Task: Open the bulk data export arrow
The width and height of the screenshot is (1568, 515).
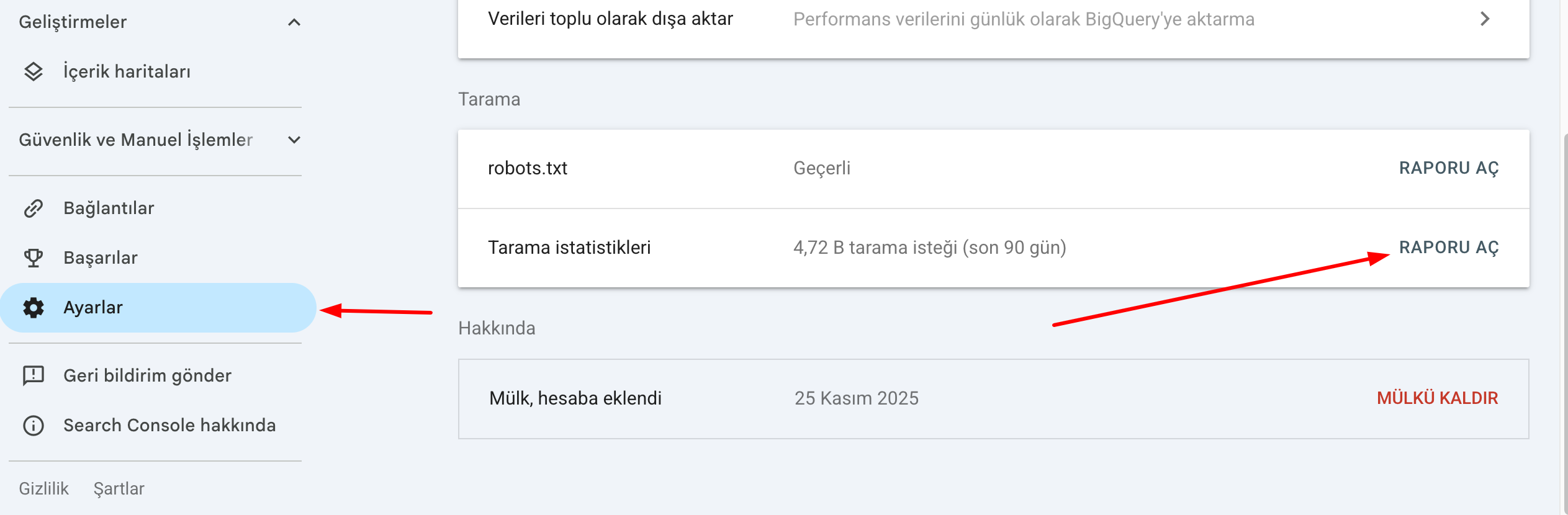Action: (1485, 19)
